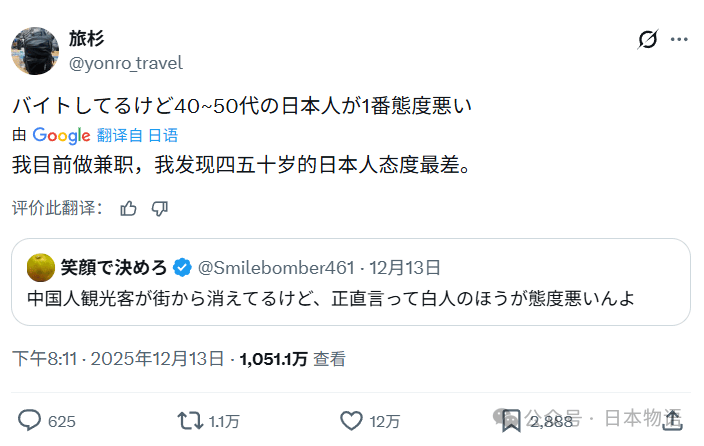The width and height of the screenshot is (704, 446).
Task: Repost this tweet using retweet icon
Action: pos(188,420)
